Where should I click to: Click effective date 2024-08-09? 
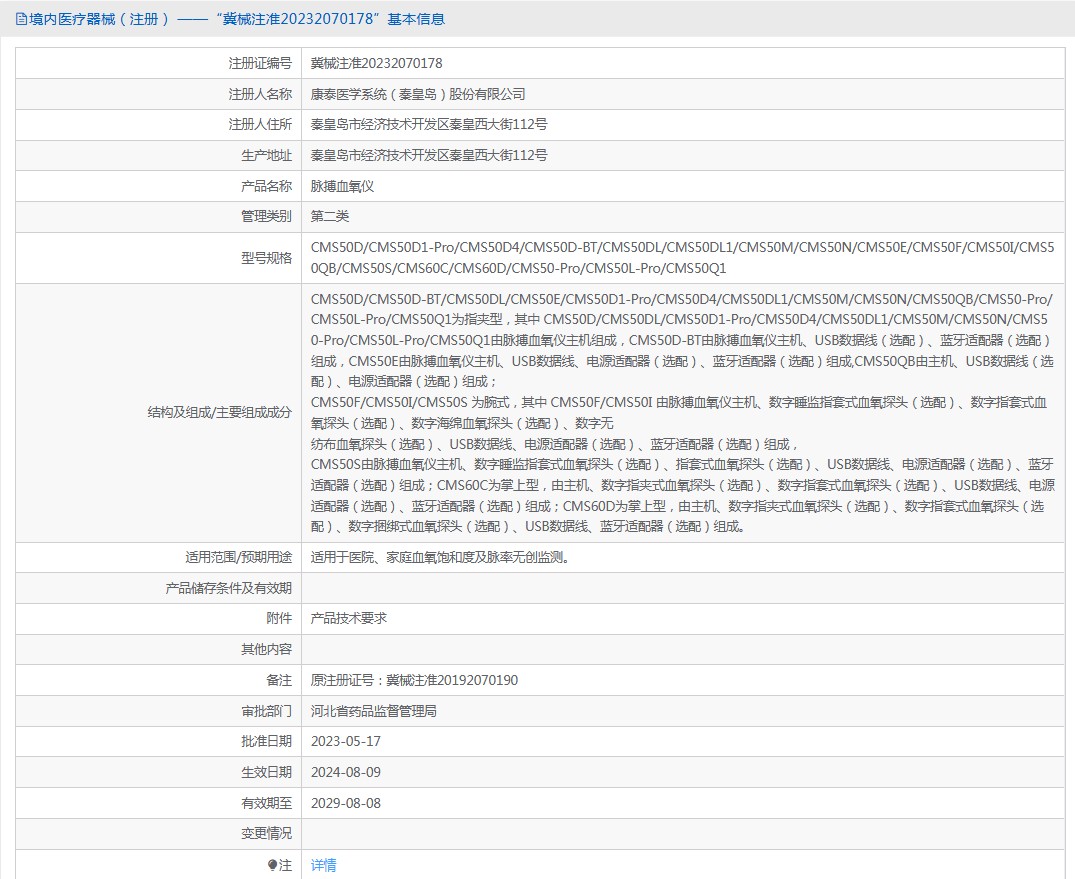tap(346, 772)
